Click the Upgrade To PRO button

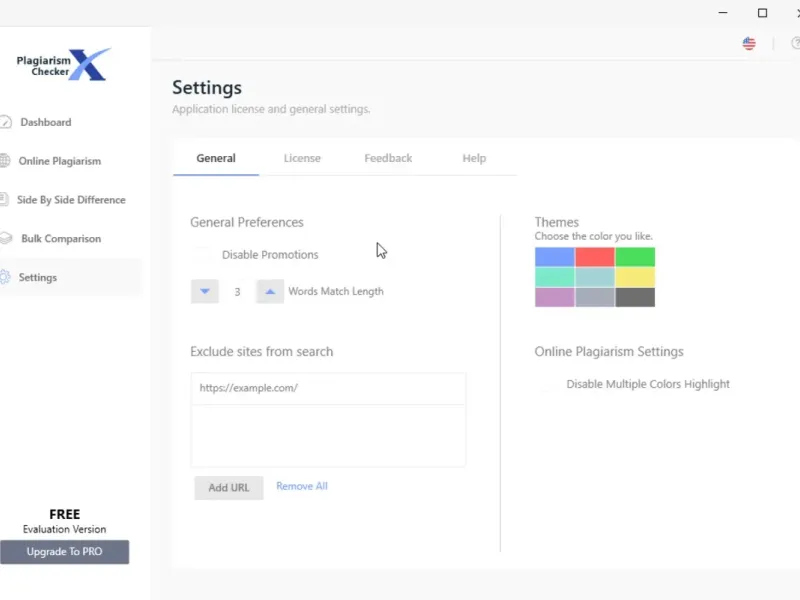[x=65, y=552]
